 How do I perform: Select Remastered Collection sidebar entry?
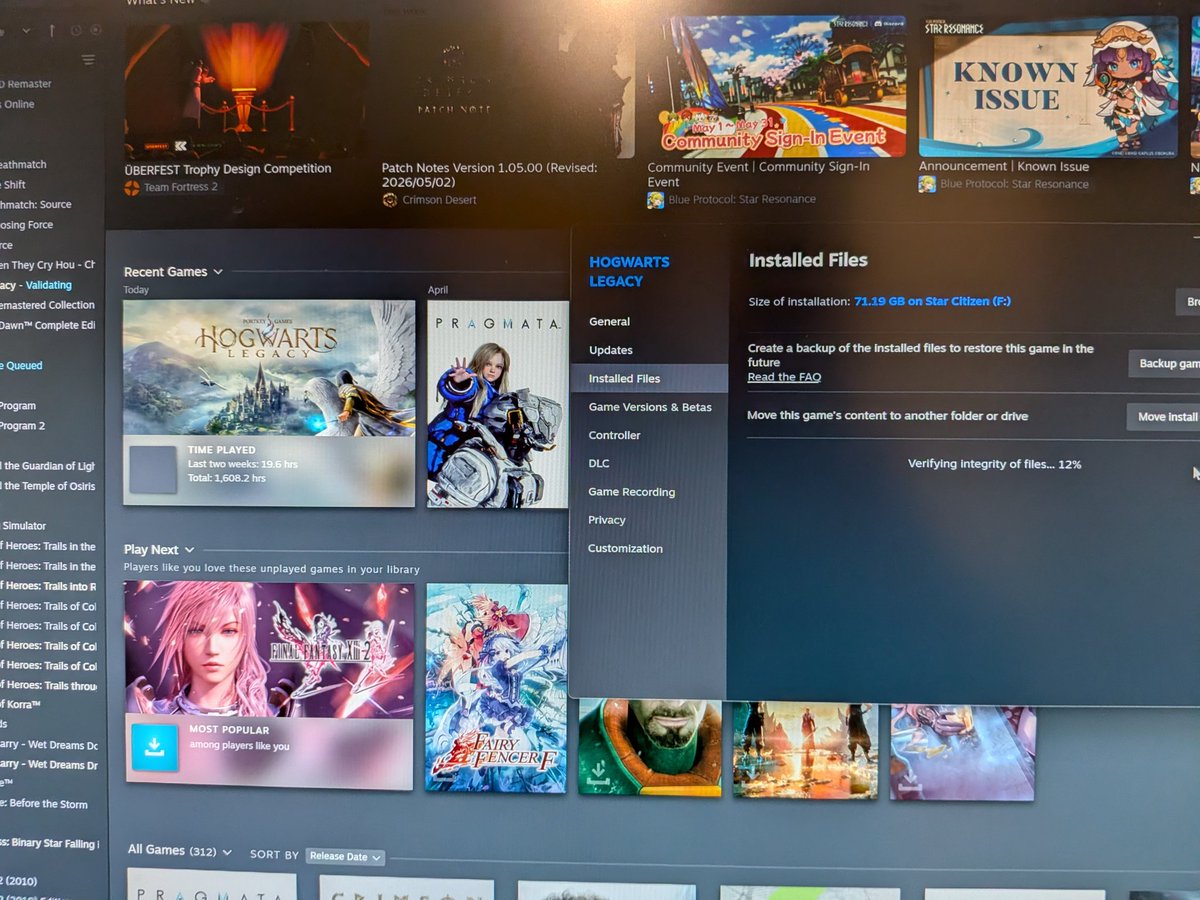(x=47, y=305)
